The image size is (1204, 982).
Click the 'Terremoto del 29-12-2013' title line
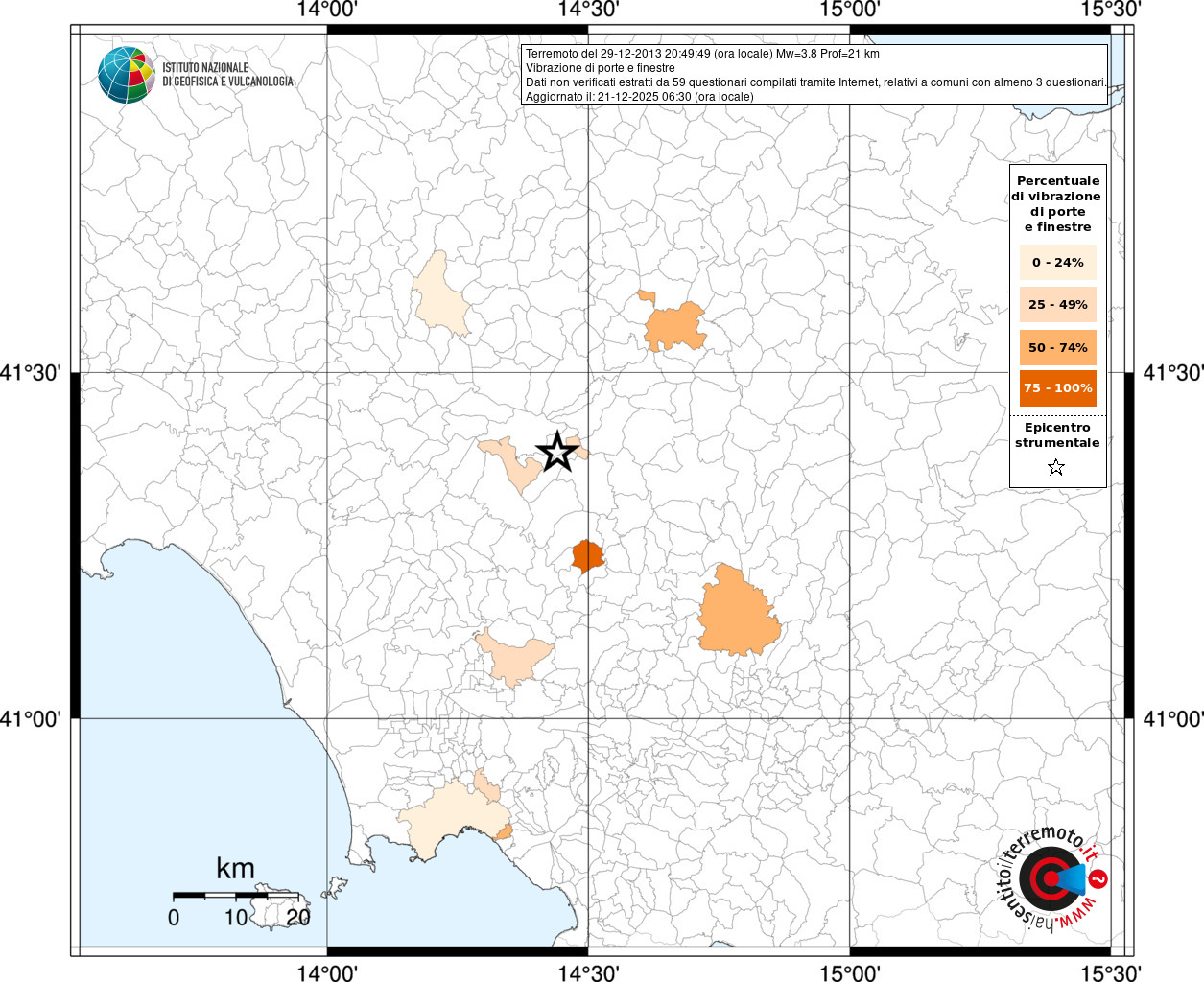(702, 54)
